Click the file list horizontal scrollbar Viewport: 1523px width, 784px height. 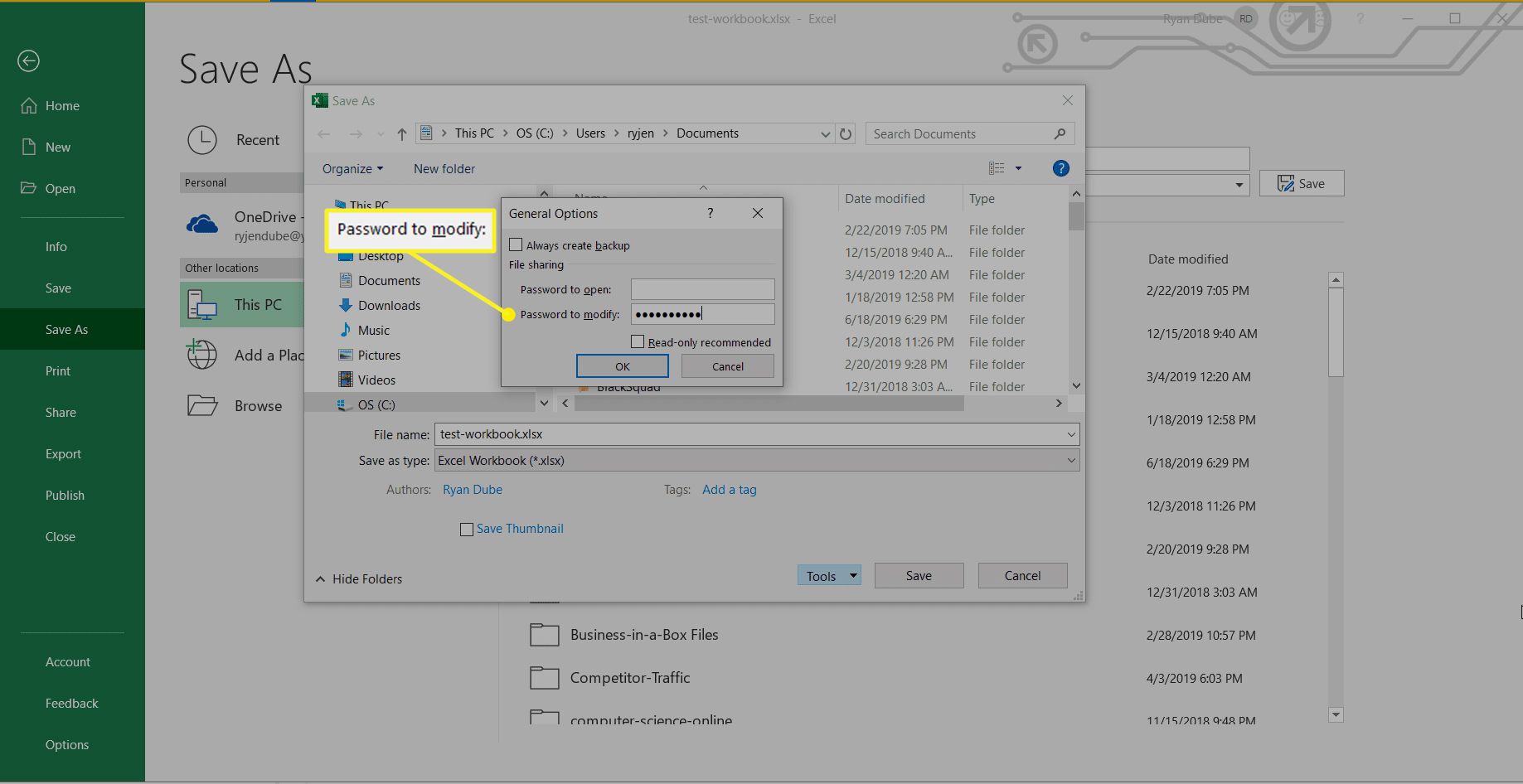pos(769,403)
